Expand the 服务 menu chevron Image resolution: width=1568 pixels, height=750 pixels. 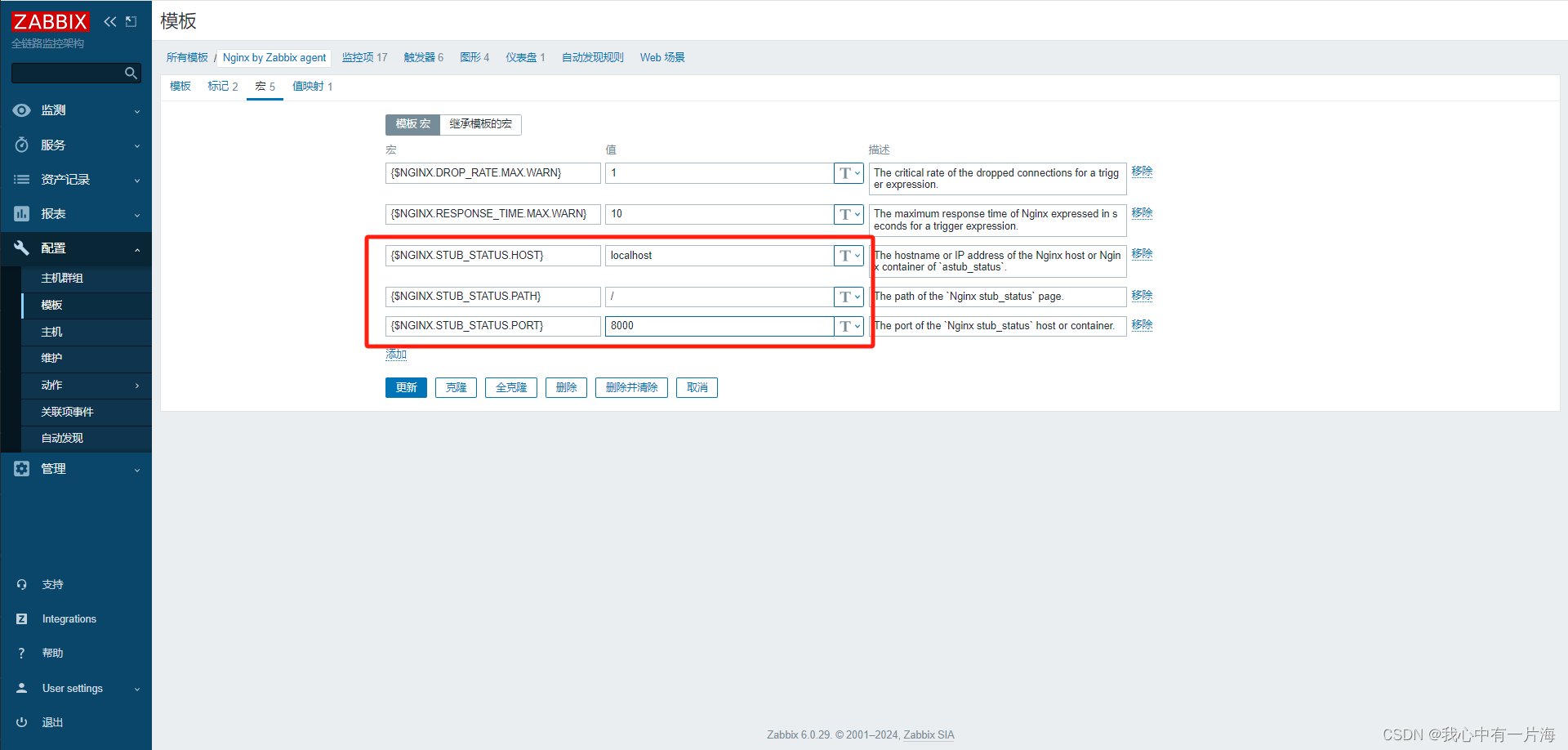(137, 145)
